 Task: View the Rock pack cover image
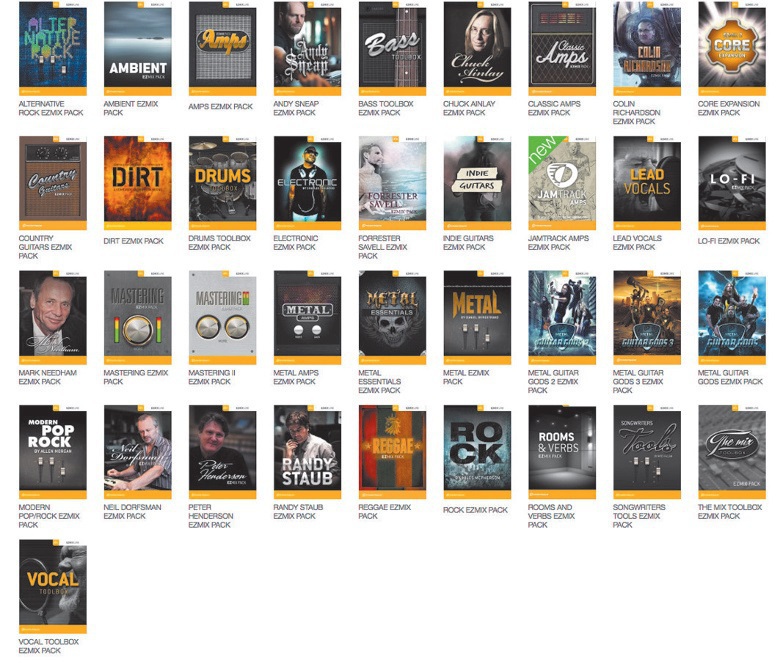477,452
